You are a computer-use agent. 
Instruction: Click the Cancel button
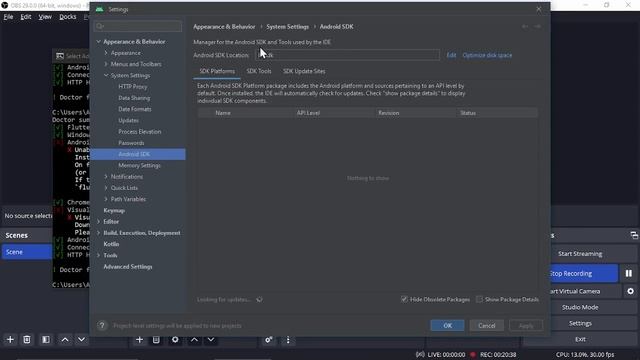(x=487, y=325)
